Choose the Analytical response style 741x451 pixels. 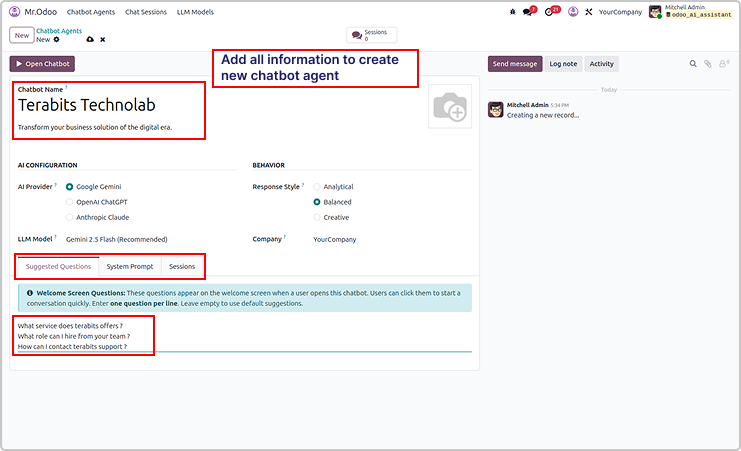coord(317,187)
